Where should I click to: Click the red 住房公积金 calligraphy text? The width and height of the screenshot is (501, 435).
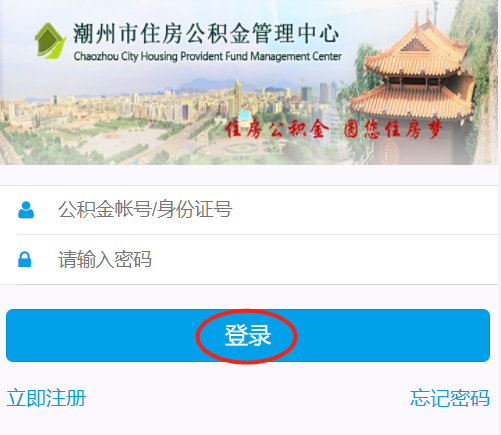(277, 129)
